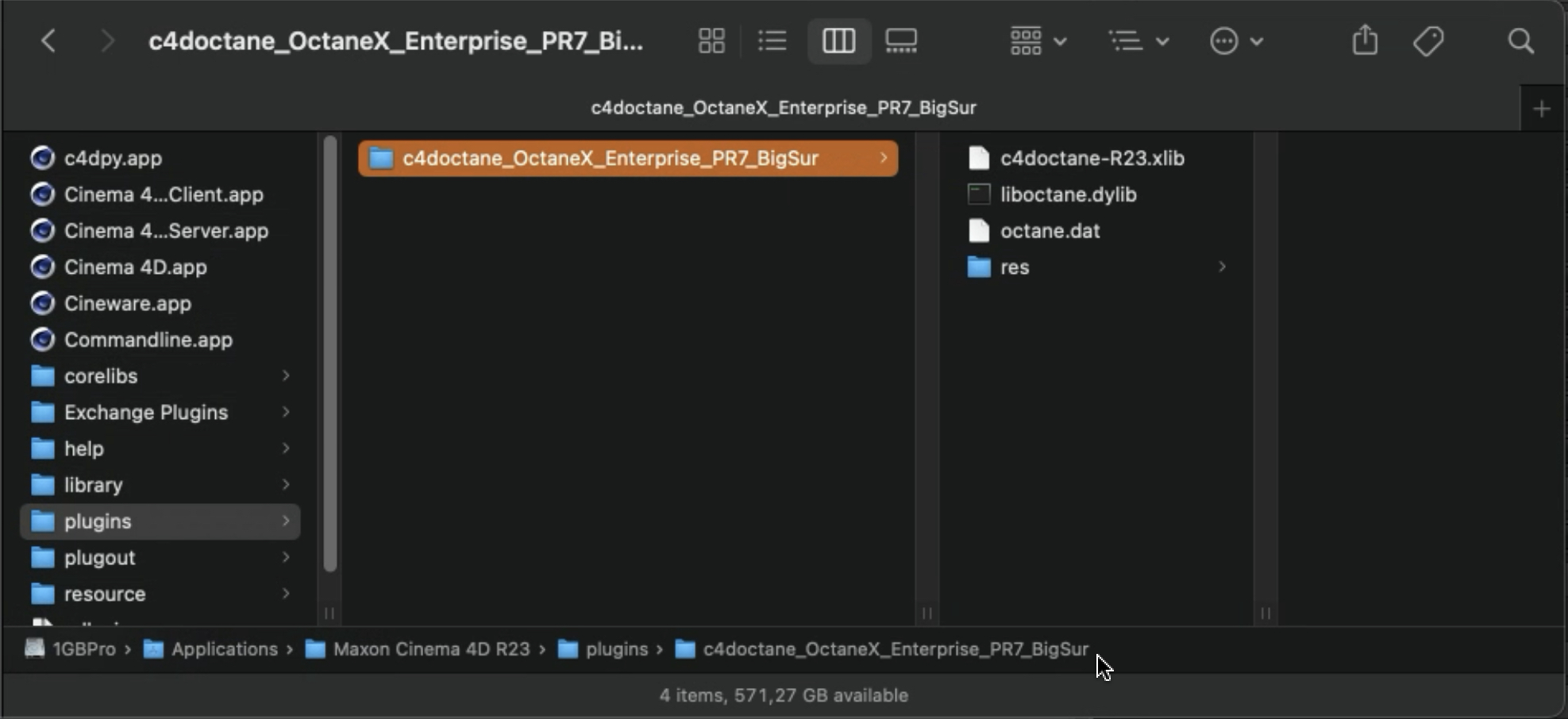This screenshot has height=719, width=1568.
Task: Select Cinema 4D.app
Action: (x=160, y=267)
